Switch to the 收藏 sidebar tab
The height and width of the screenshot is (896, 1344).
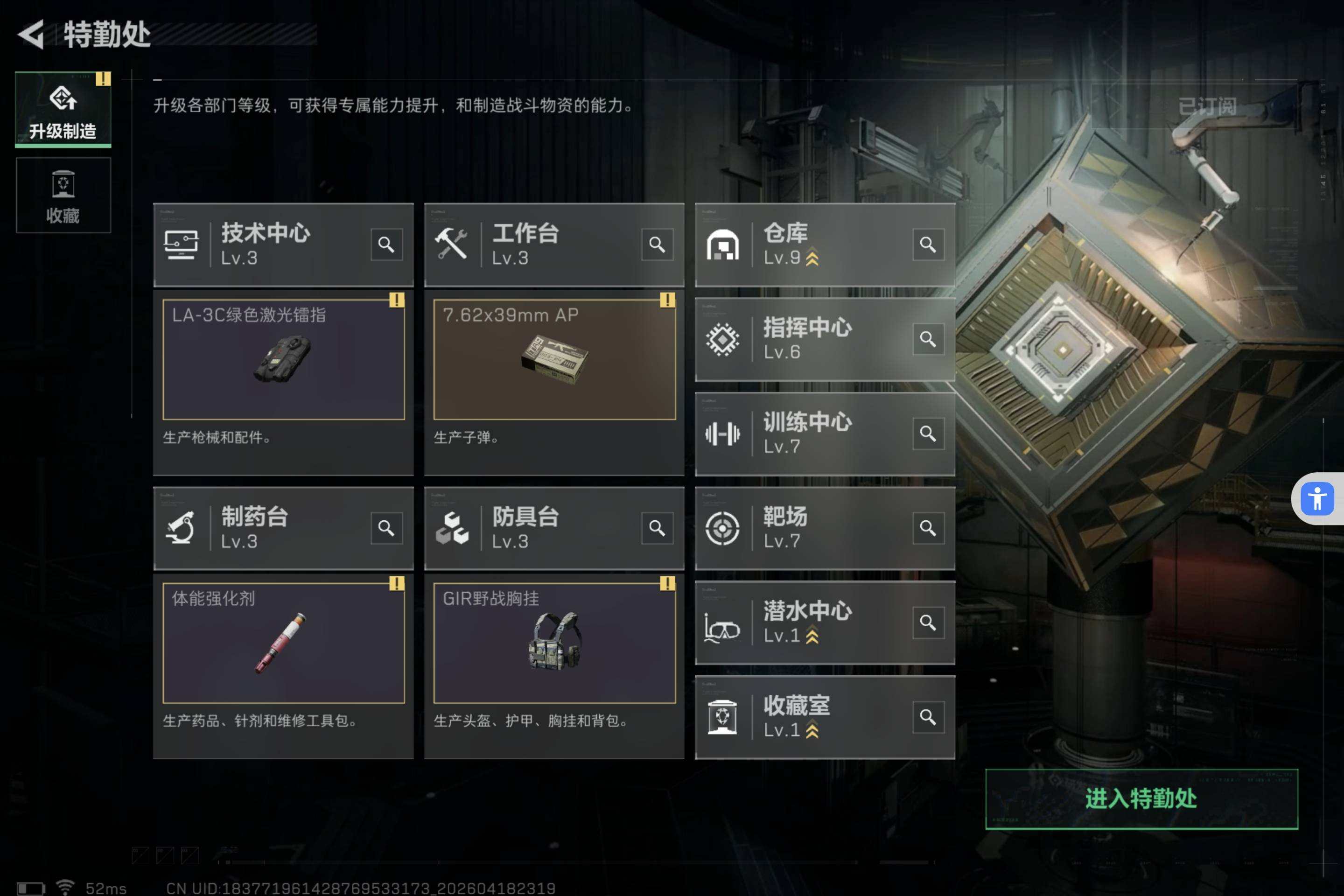tap(63, 196)
